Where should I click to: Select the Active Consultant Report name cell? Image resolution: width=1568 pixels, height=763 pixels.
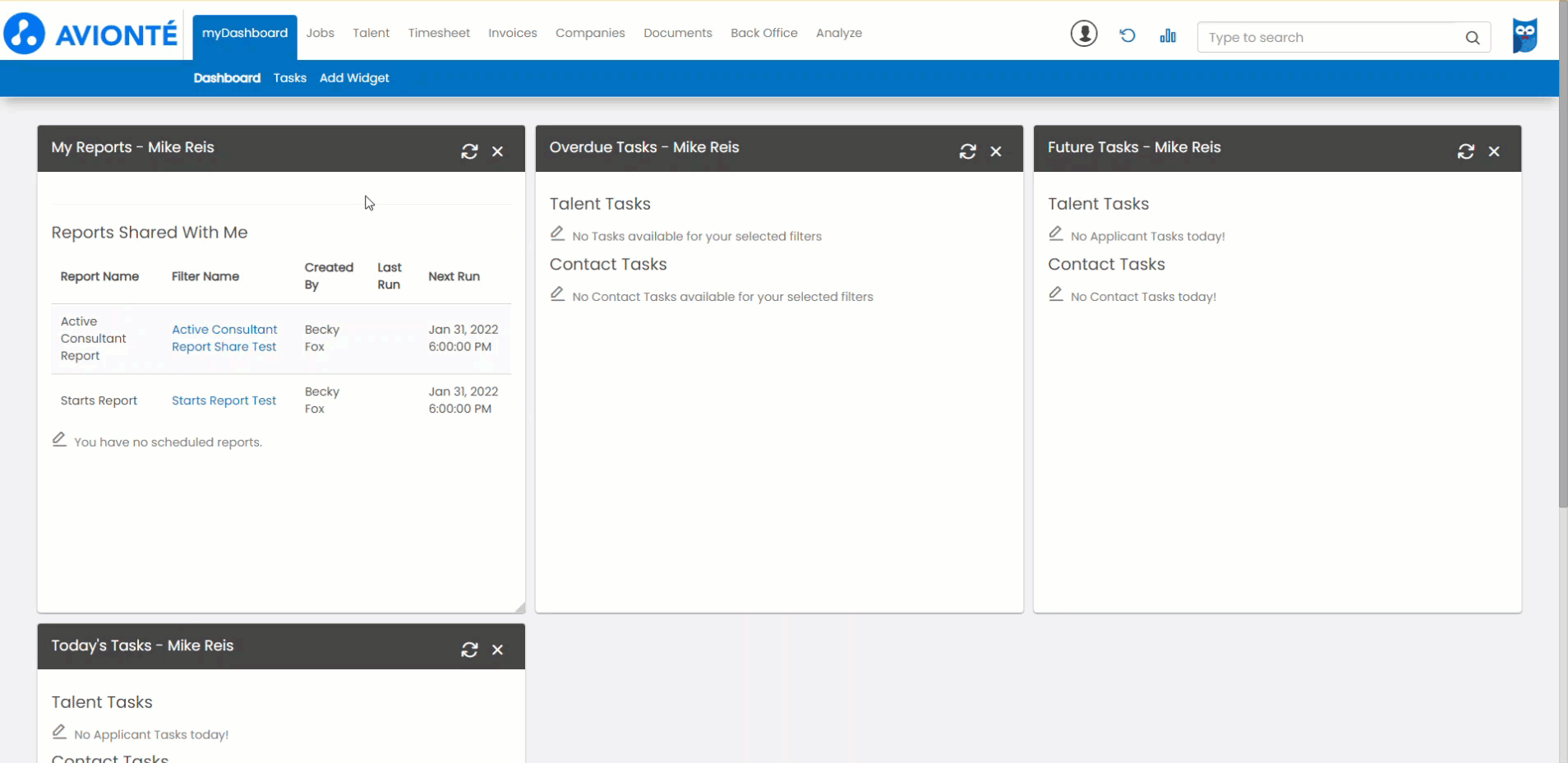tap(94, 339)
